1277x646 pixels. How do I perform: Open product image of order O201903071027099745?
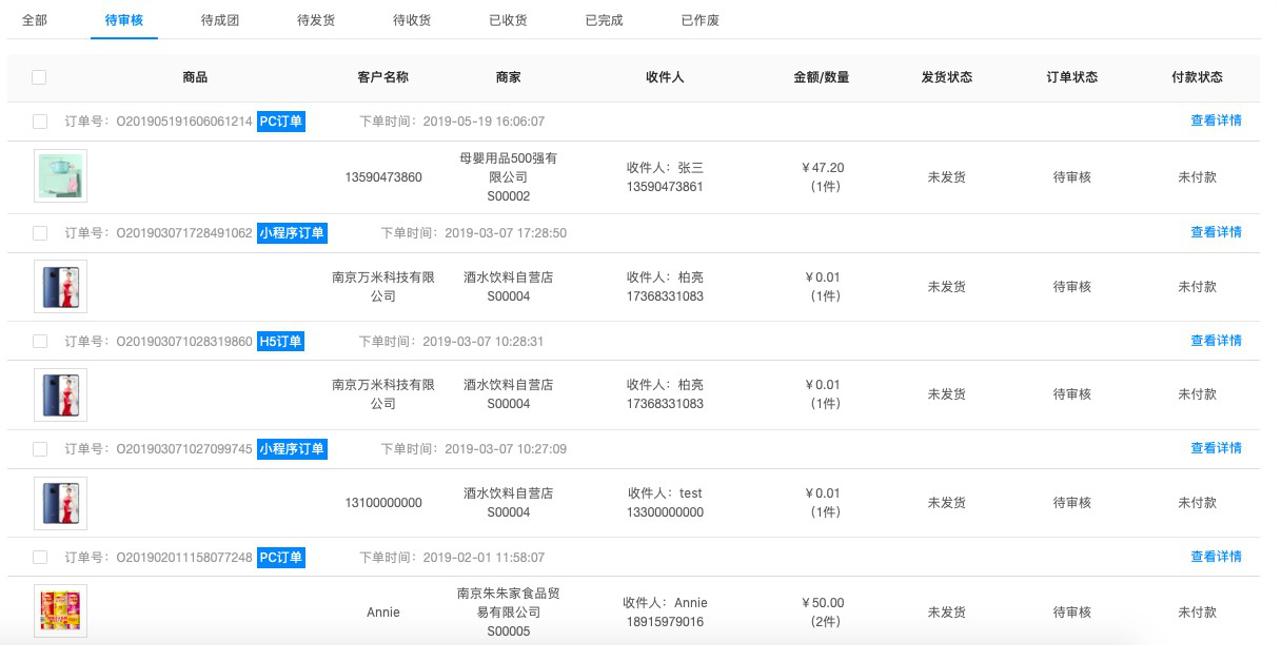pos(60,503)
